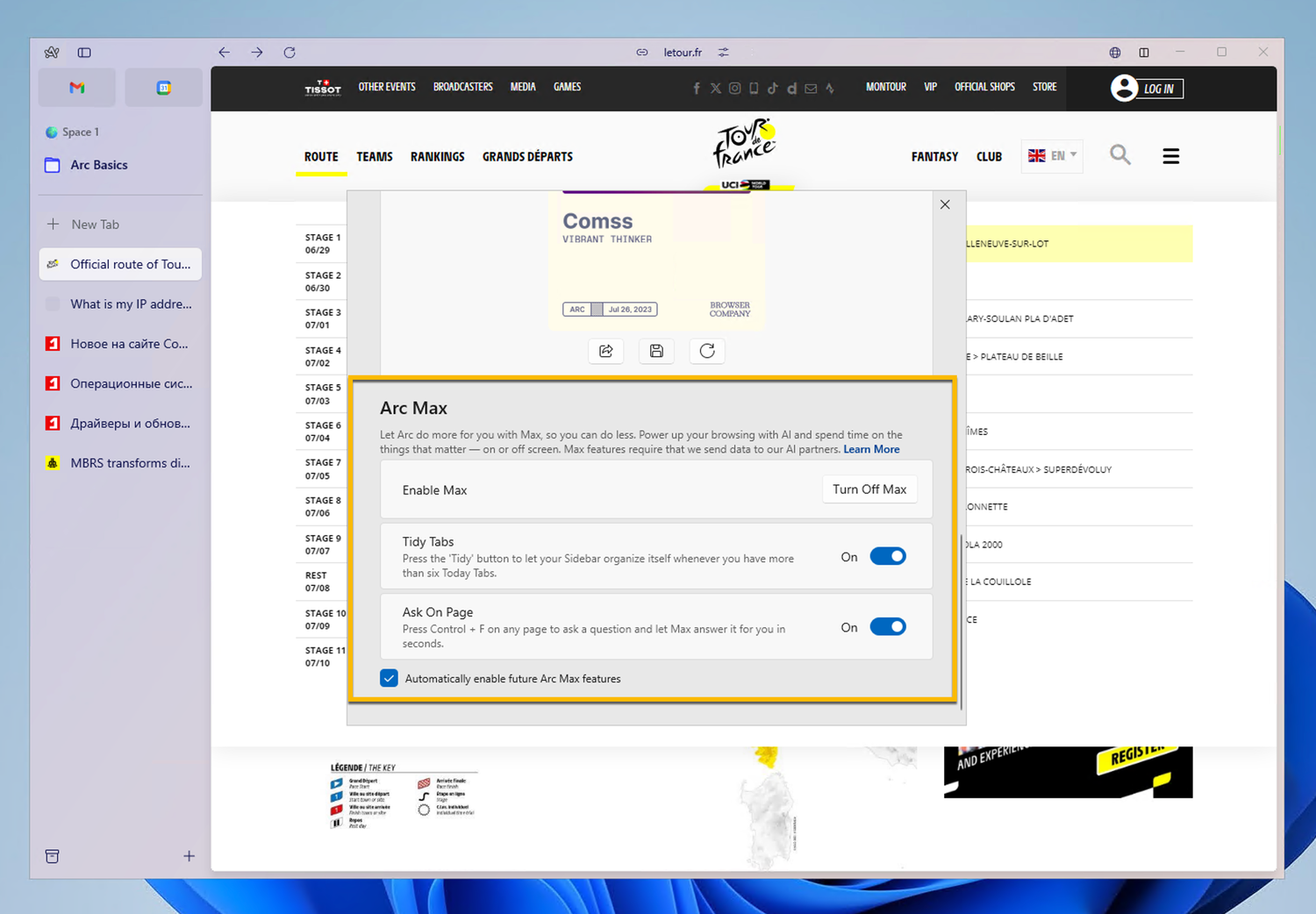The width and height of the screenshot is (1316, 914).
Task: Uncheck automatically enable future Arc Max features
Action: point(389,678)
